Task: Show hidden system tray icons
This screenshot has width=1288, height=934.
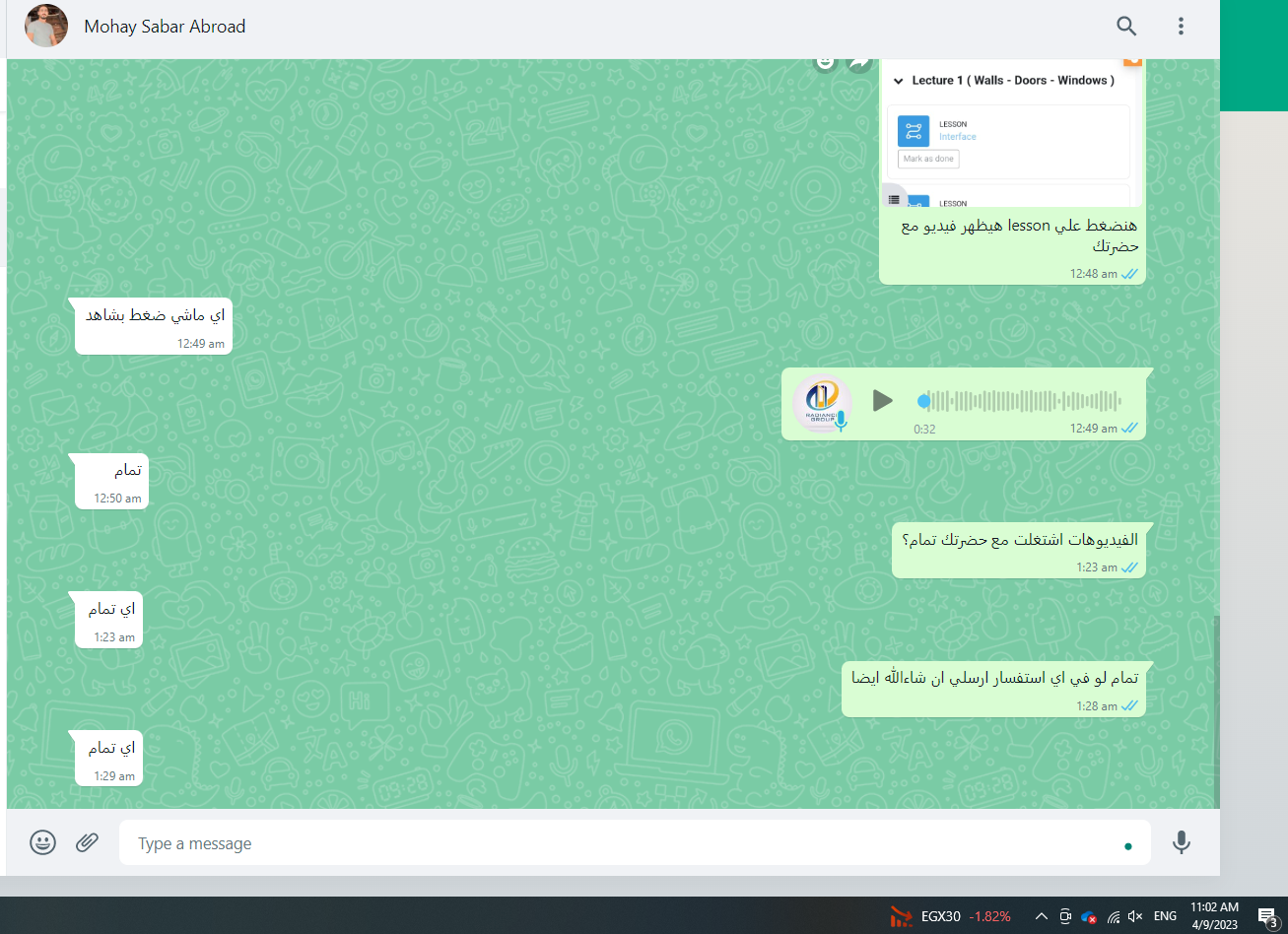Action: [1041, 916]
